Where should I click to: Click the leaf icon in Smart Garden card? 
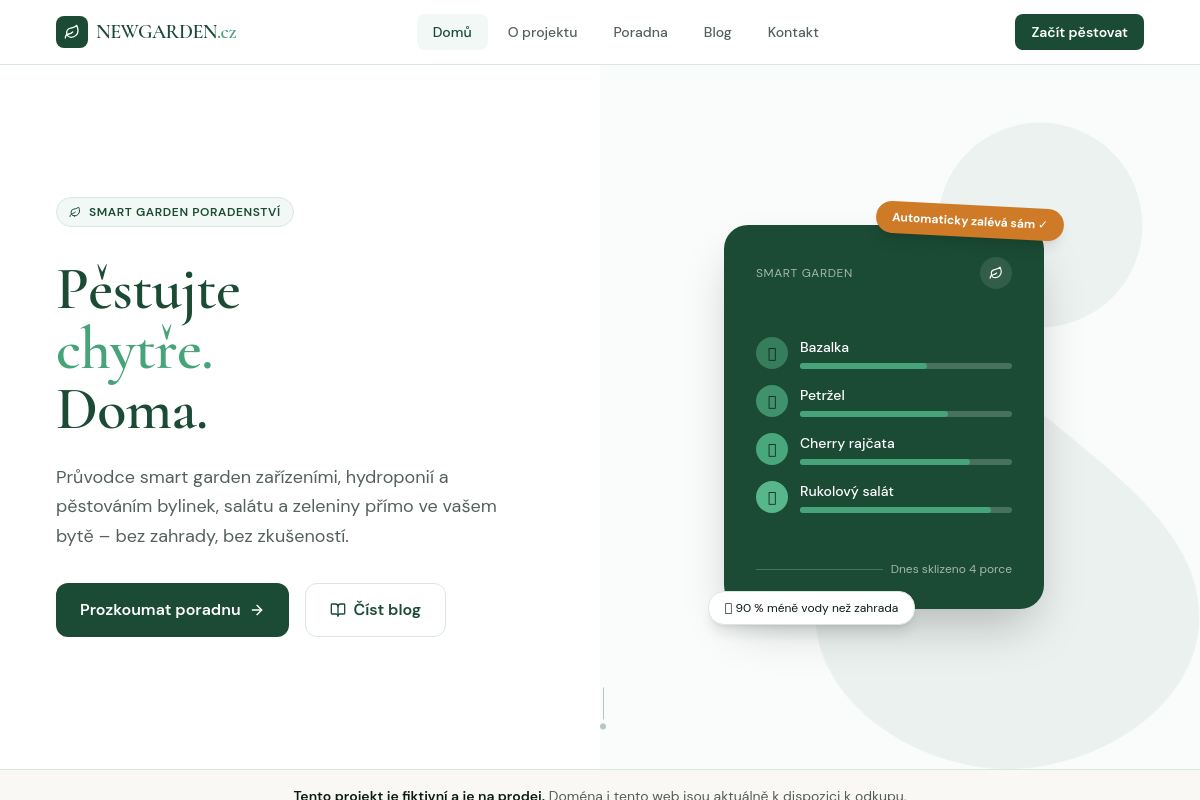[995, 273]
